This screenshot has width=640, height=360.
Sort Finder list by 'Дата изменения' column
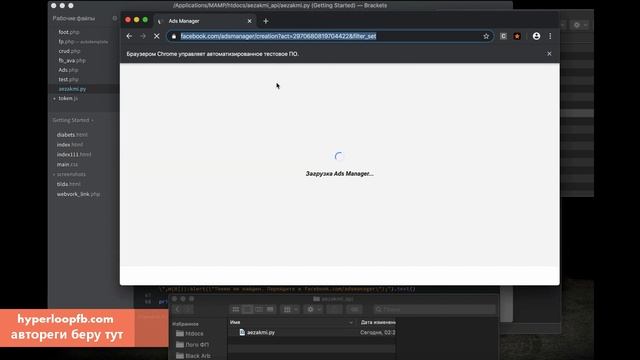click(x=378, y=322)
